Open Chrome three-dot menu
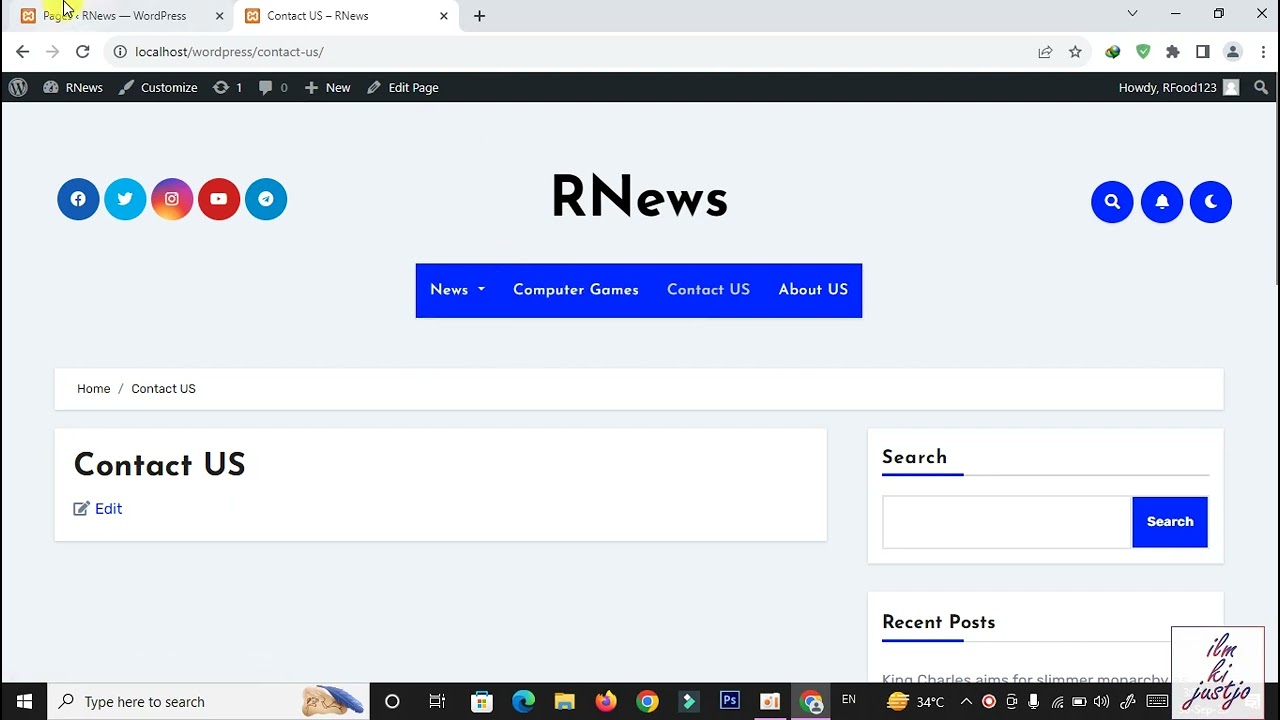This screenshot has height=720, width=1280. [1264, 52]
